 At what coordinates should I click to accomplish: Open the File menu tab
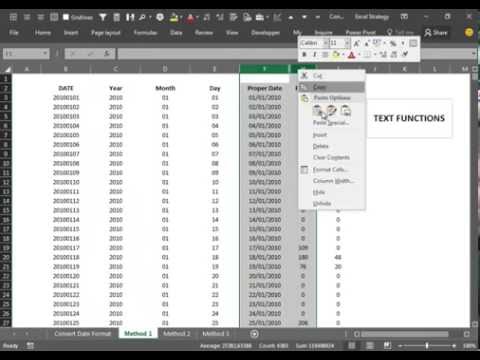[x=14, y=33]
